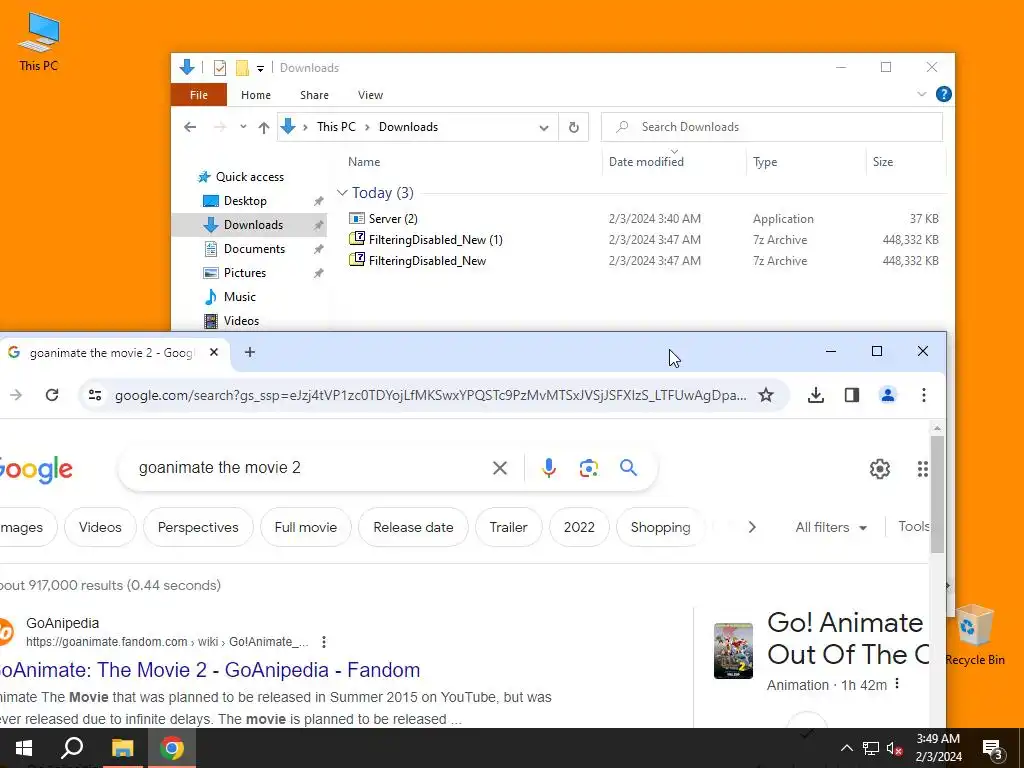Open Google Lens image search
Image resolution: width=1024 pixels, height=768 pixels.
588,468
